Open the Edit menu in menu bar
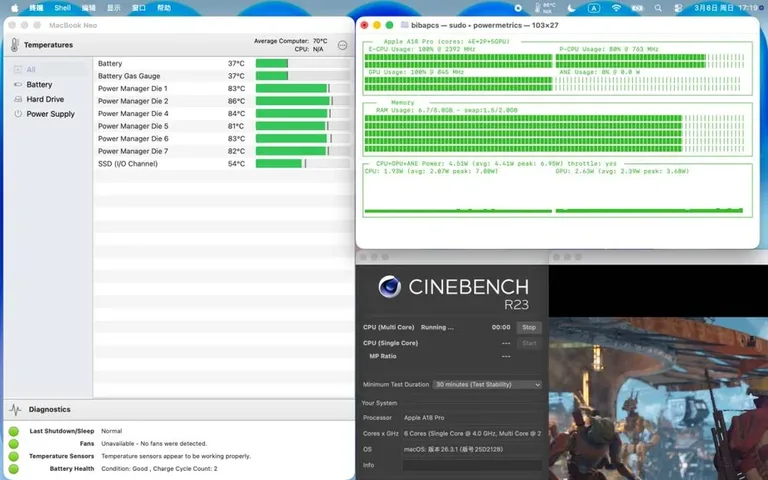 coord(89,8)
